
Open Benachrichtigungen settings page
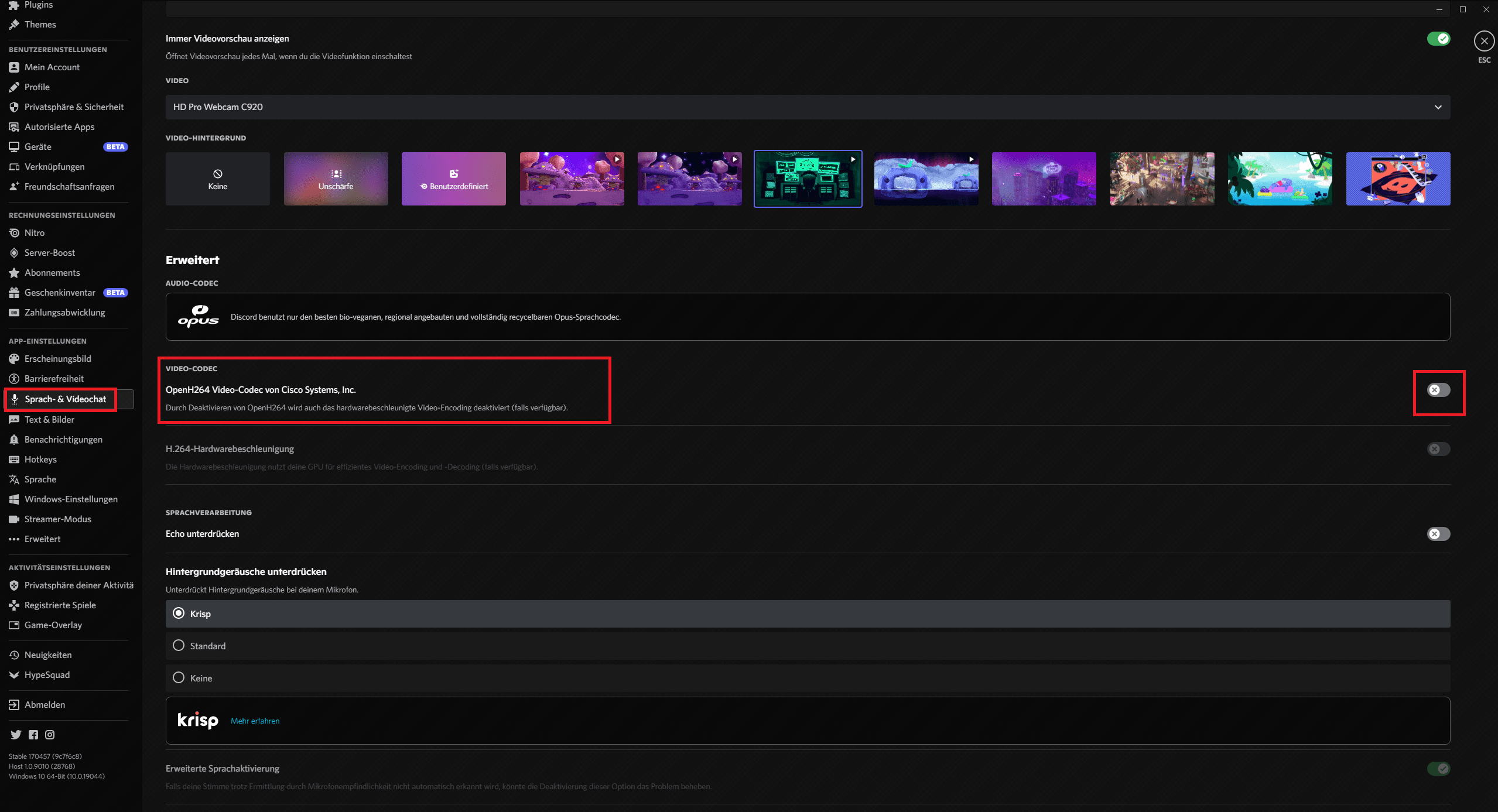pyautogui.click(x=63, y=440)
